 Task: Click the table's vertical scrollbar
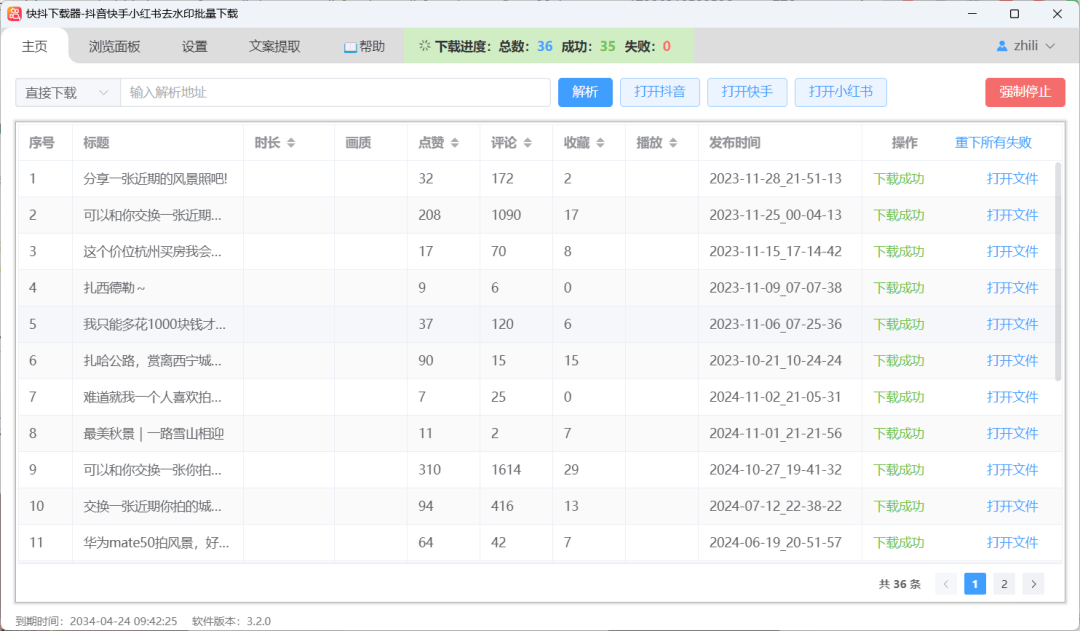[1058, 272]
